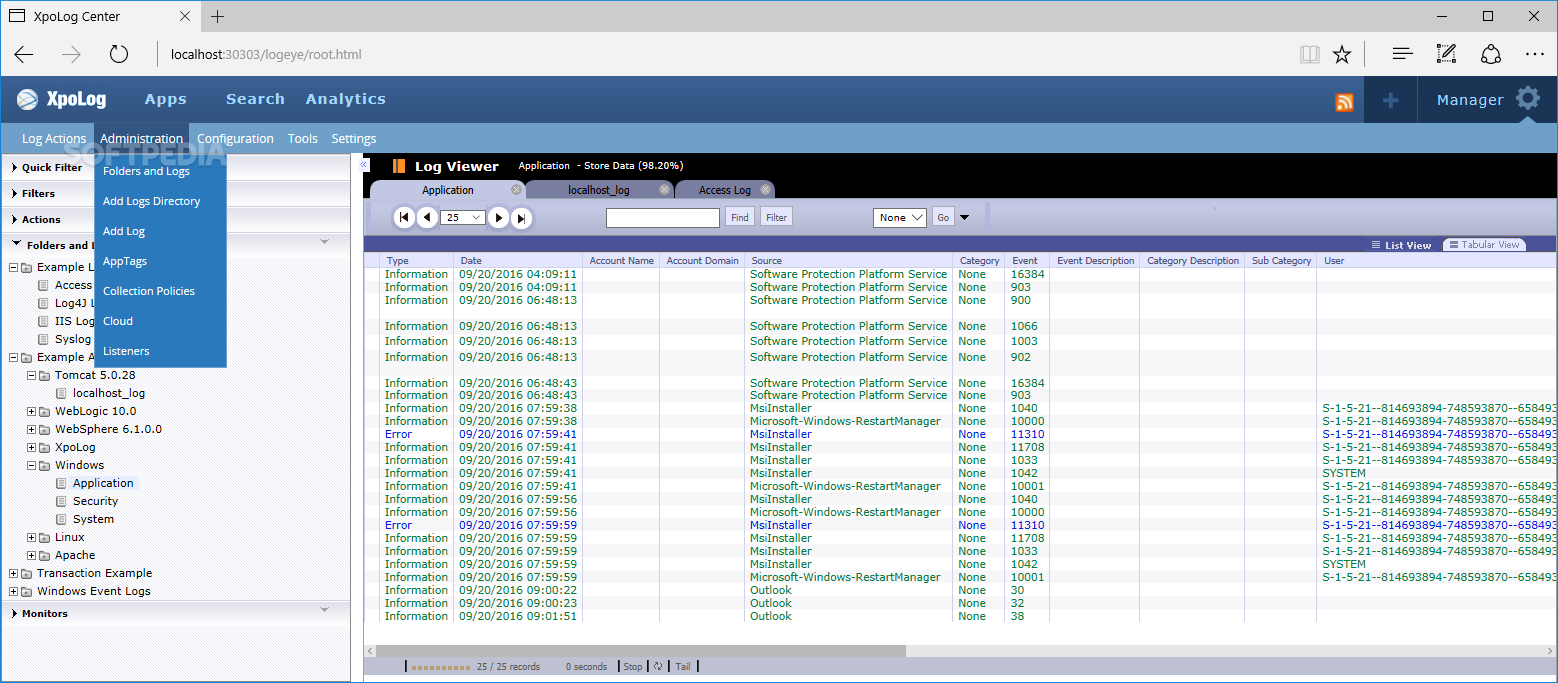Jump to last page of log records

[521, 217]
